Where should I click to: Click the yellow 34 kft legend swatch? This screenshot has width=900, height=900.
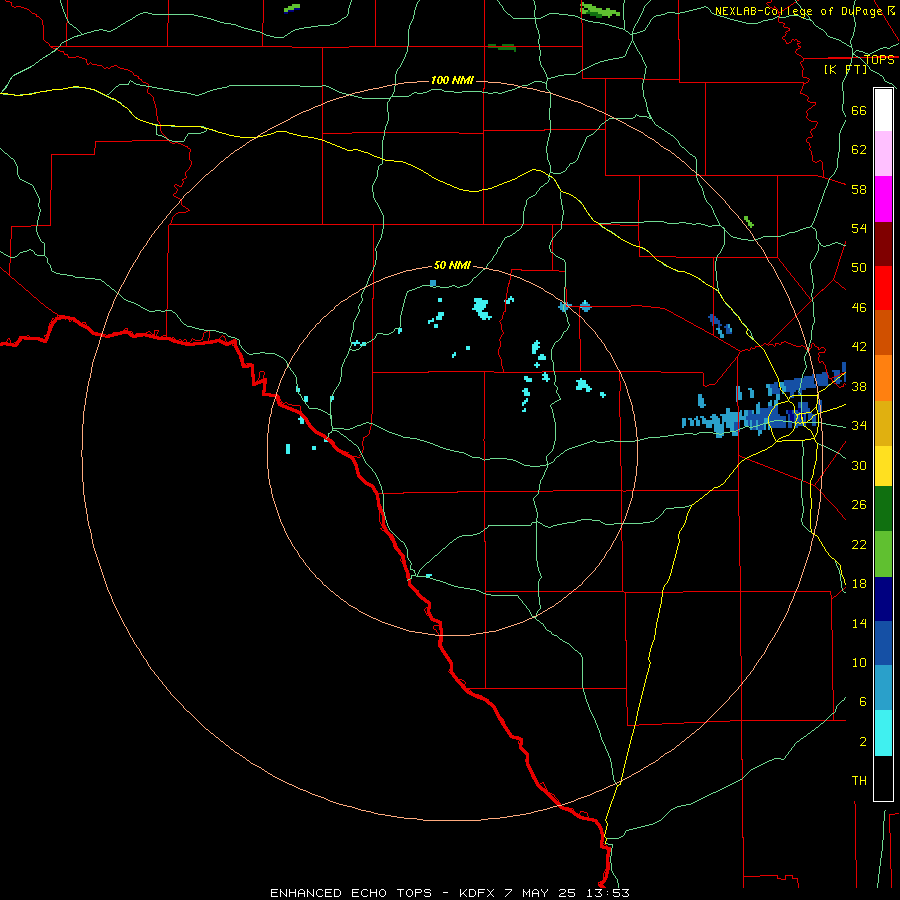point(883,466)
